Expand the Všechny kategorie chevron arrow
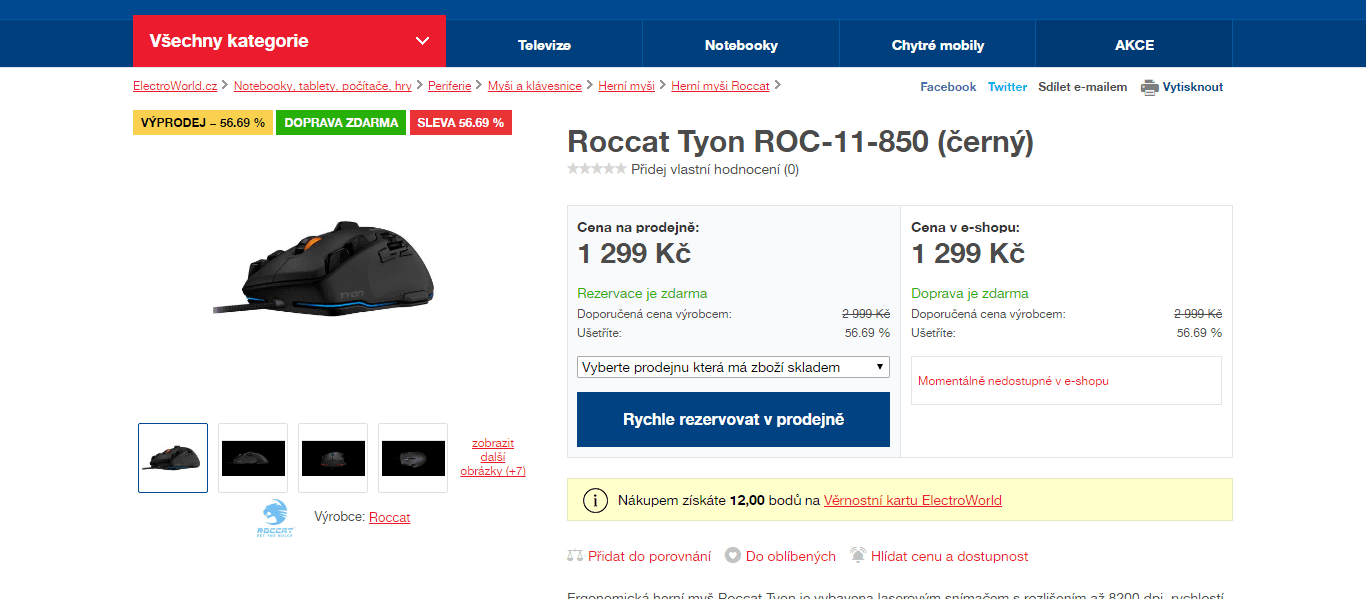The image size is (1366, 599). click(x=422, y=41)
